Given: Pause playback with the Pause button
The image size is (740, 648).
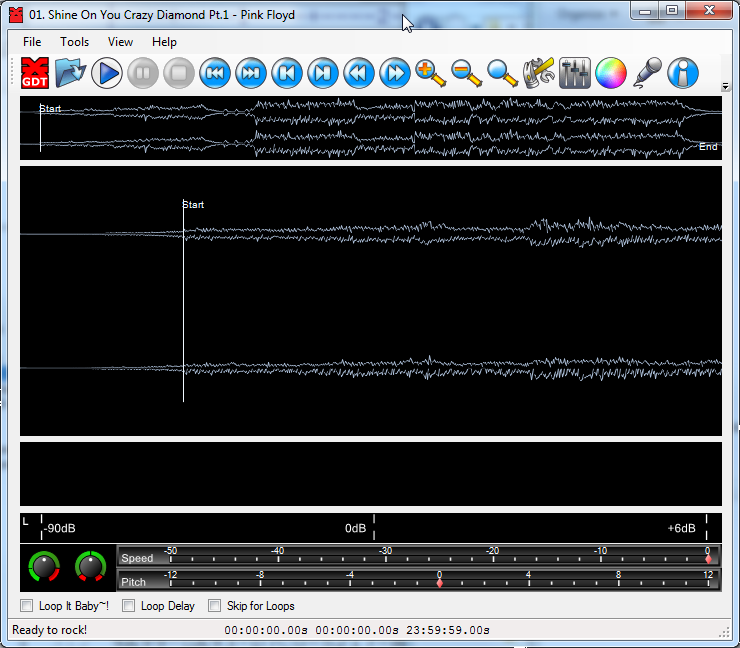Looking at the screenshot, I should (x=143, y=73).
